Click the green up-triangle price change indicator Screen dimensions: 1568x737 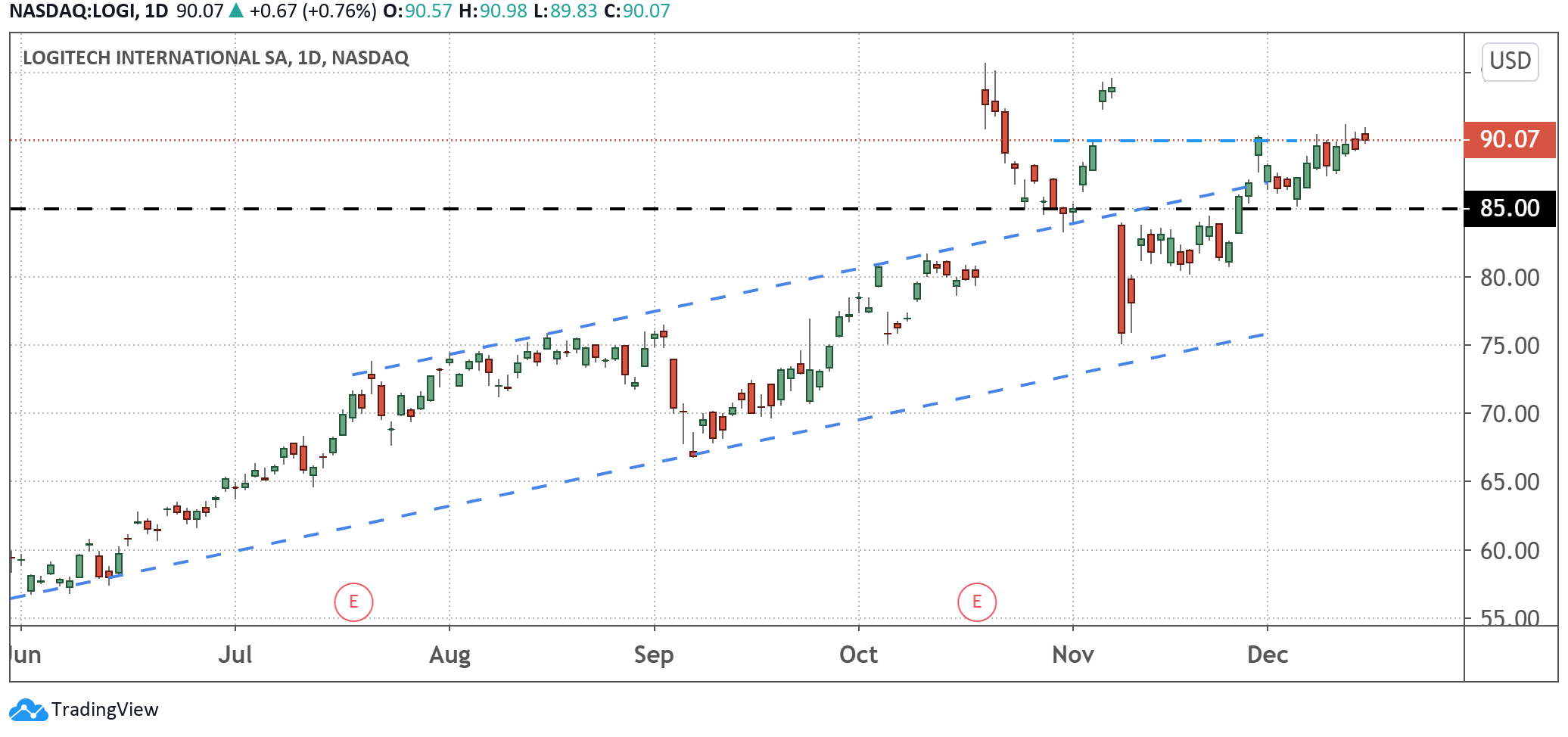pyautogui.click(x=236, y=11)
